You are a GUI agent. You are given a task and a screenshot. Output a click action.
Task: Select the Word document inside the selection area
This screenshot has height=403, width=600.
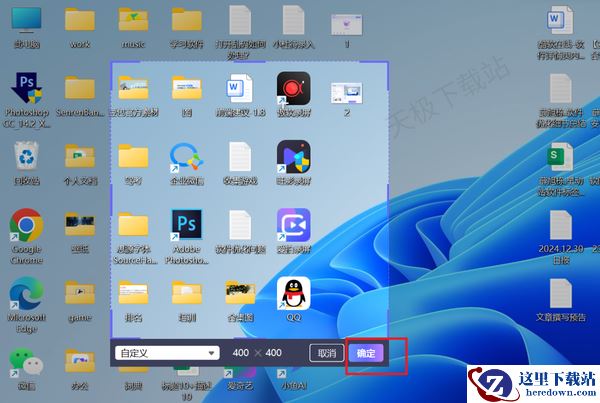pos(240,88)
